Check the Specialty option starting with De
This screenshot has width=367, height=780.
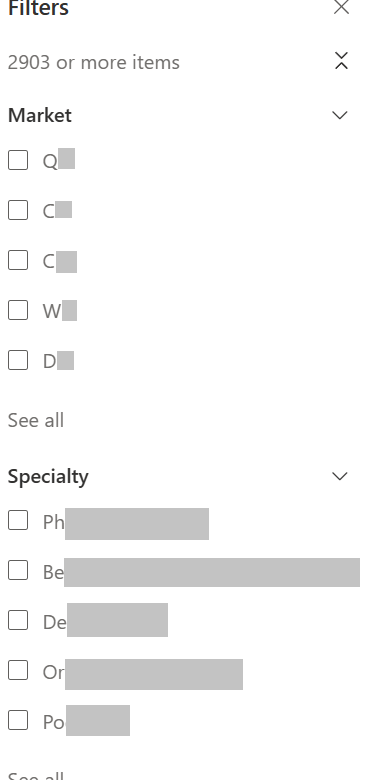pos(18,620)
